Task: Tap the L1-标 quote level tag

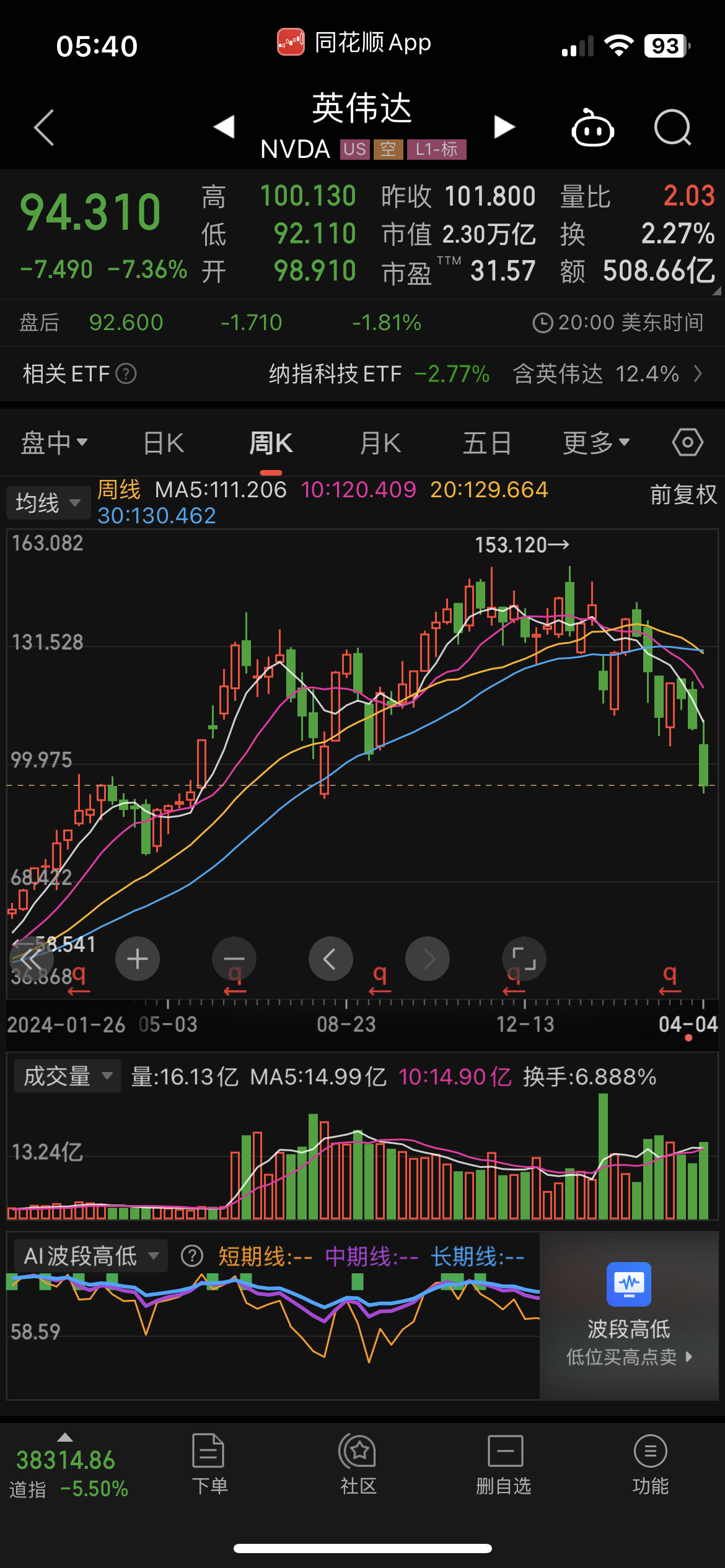Action: coord(436,149)
